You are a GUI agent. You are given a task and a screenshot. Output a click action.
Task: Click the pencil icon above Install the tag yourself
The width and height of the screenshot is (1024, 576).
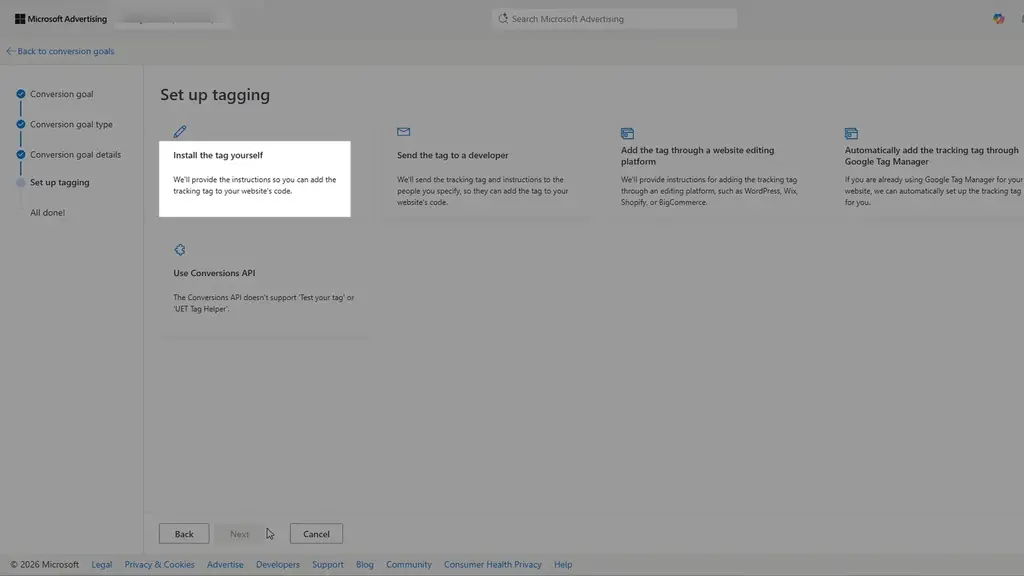click(180, 131)
